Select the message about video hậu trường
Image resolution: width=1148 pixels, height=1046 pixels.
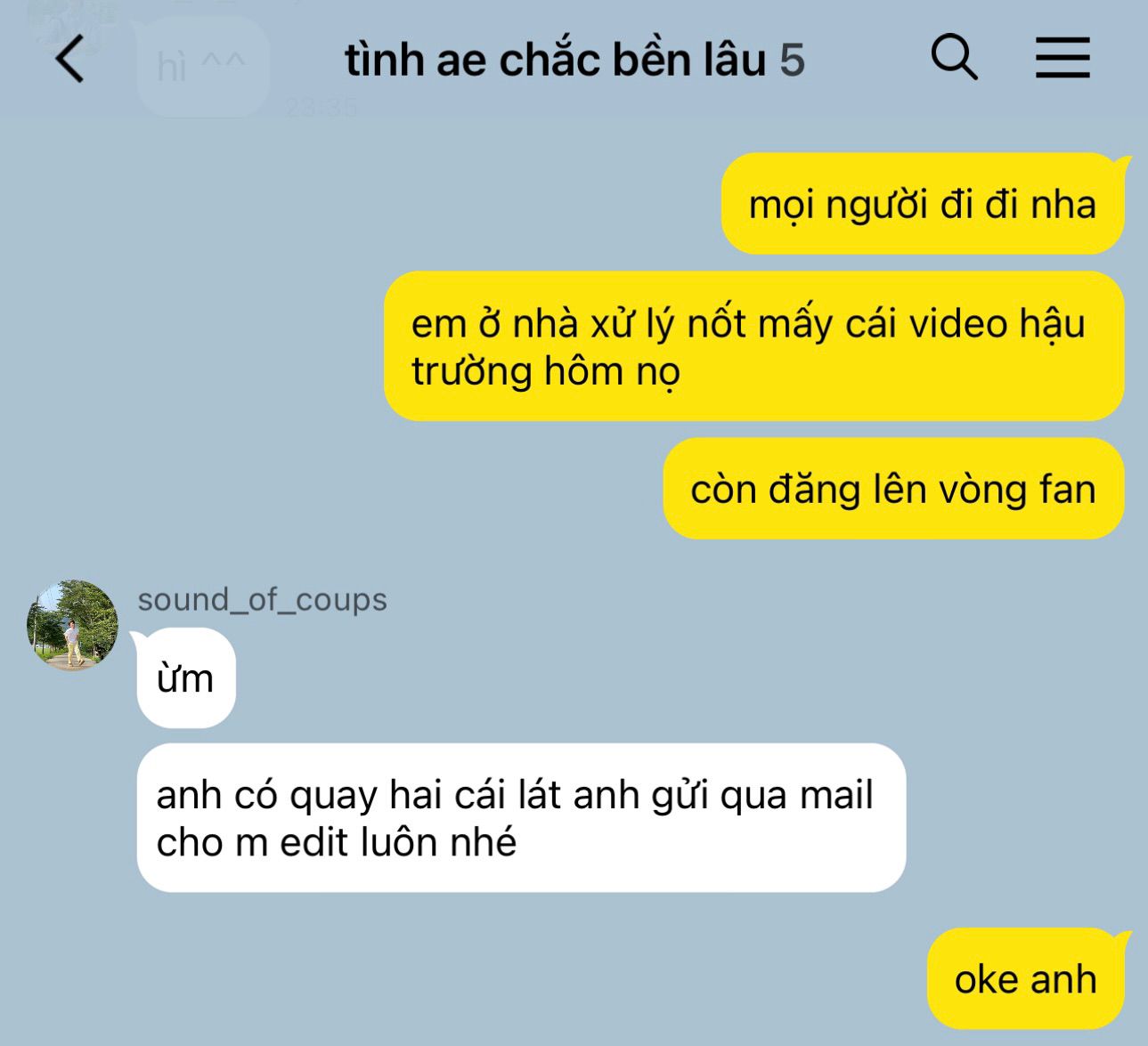pyautogui.click(x=753, y=346)
